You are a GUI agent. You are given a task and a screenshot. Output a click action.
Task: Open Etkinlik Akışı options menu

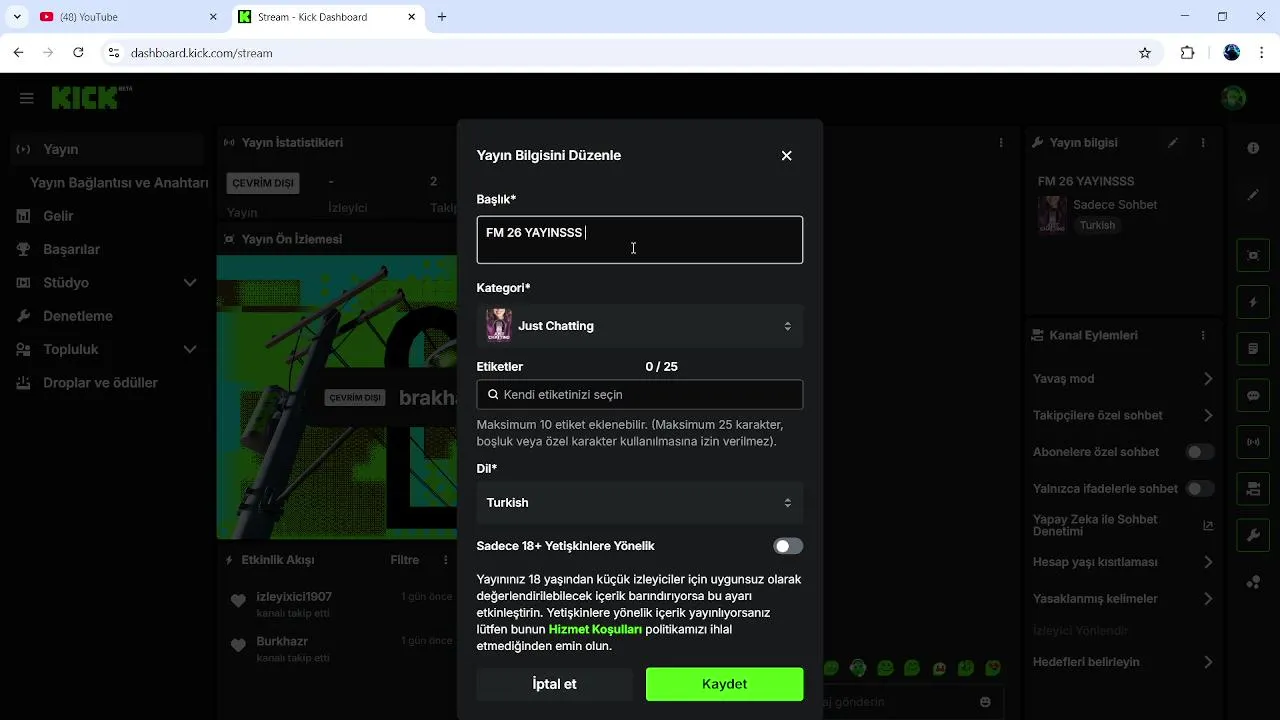click(x=446, y=560)
